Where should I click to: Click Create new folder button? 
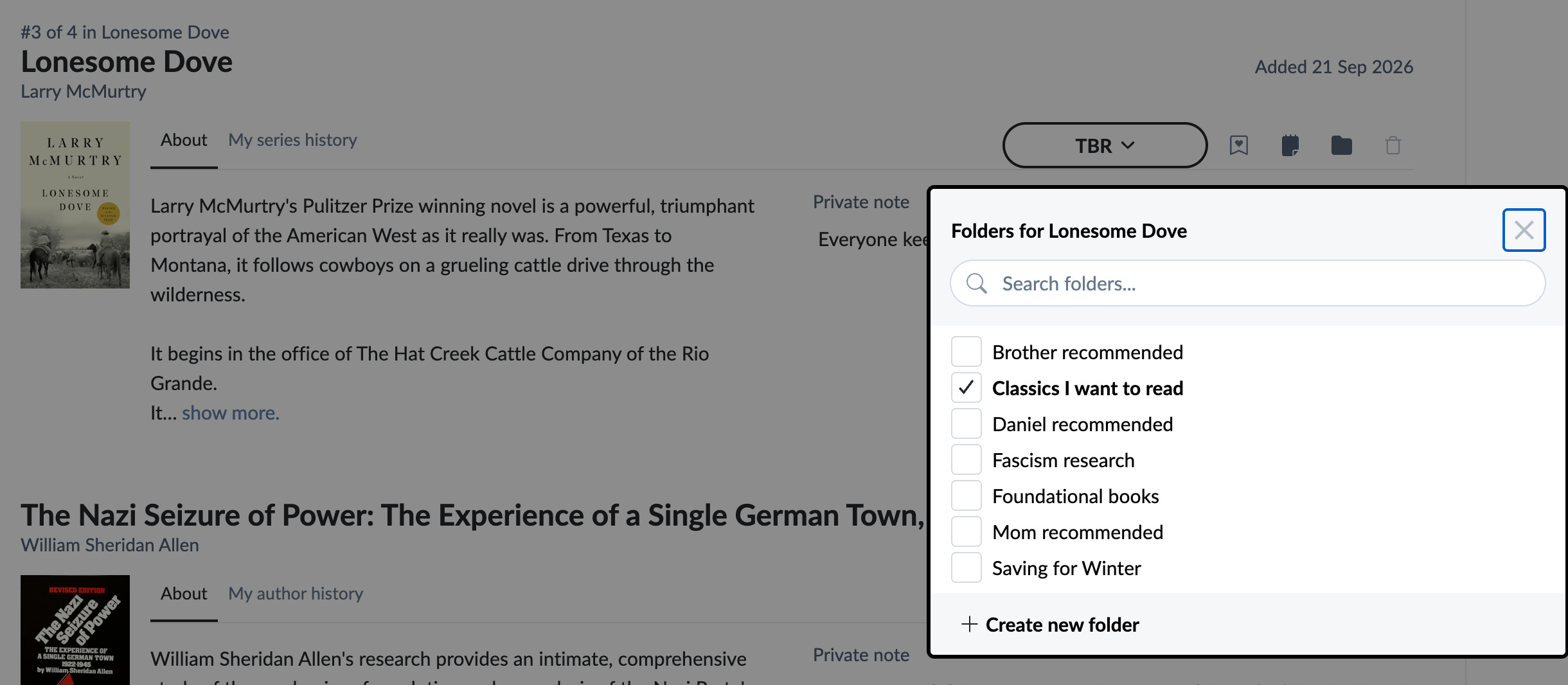coord(1050,625)
